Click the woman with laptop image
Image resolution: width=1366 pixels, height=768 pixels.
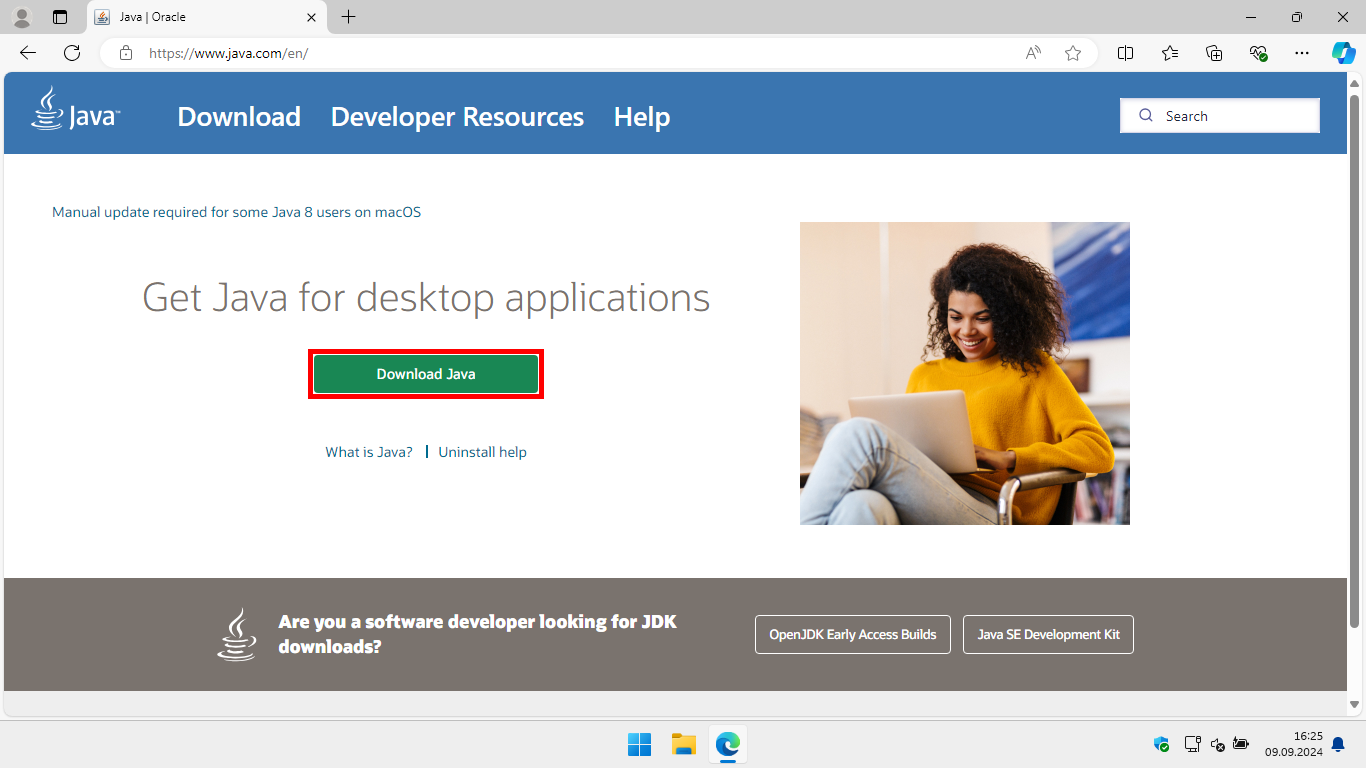pos(965,373)
